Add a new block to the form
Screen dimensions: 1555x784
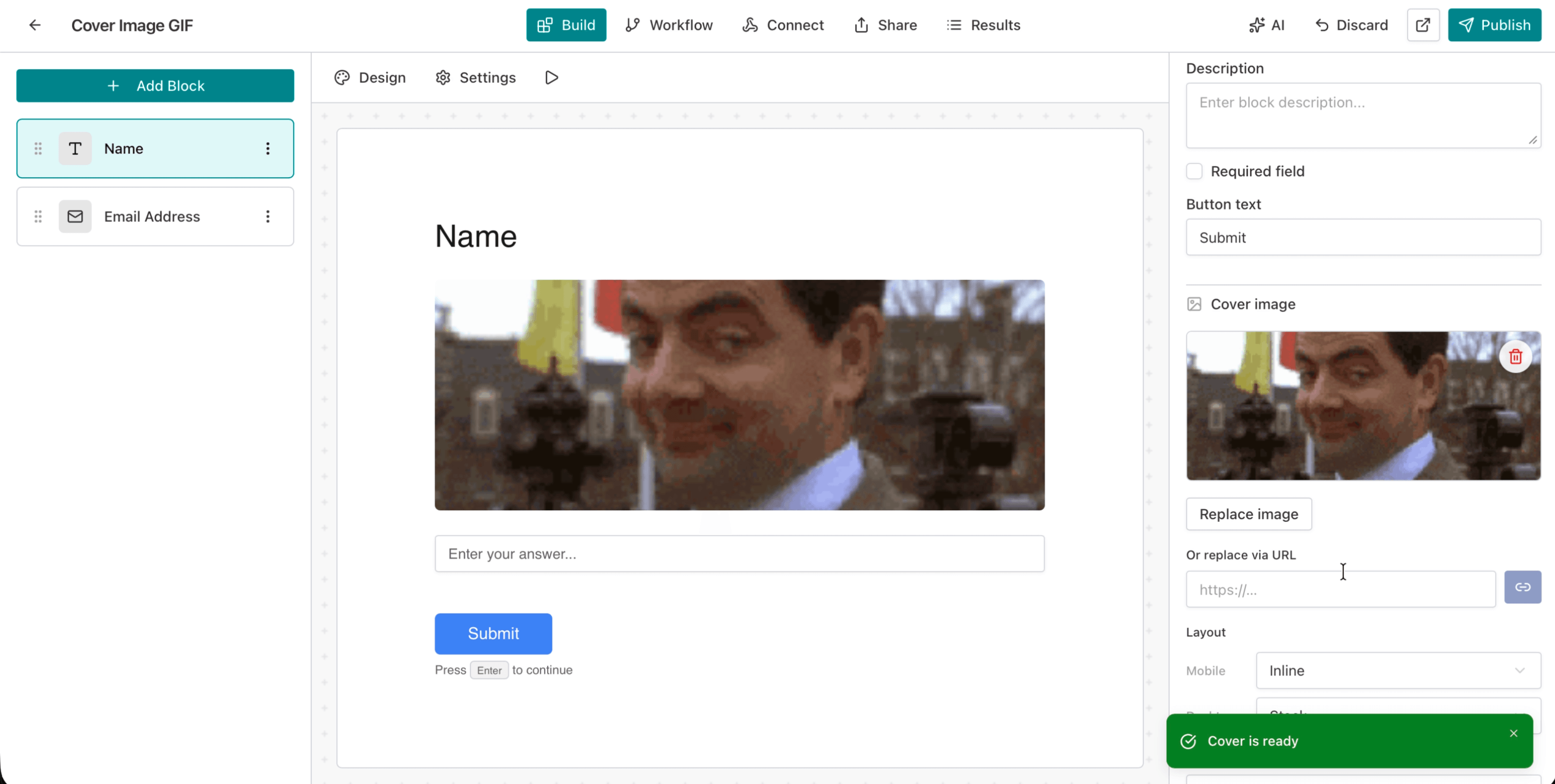tap(155, 85)
